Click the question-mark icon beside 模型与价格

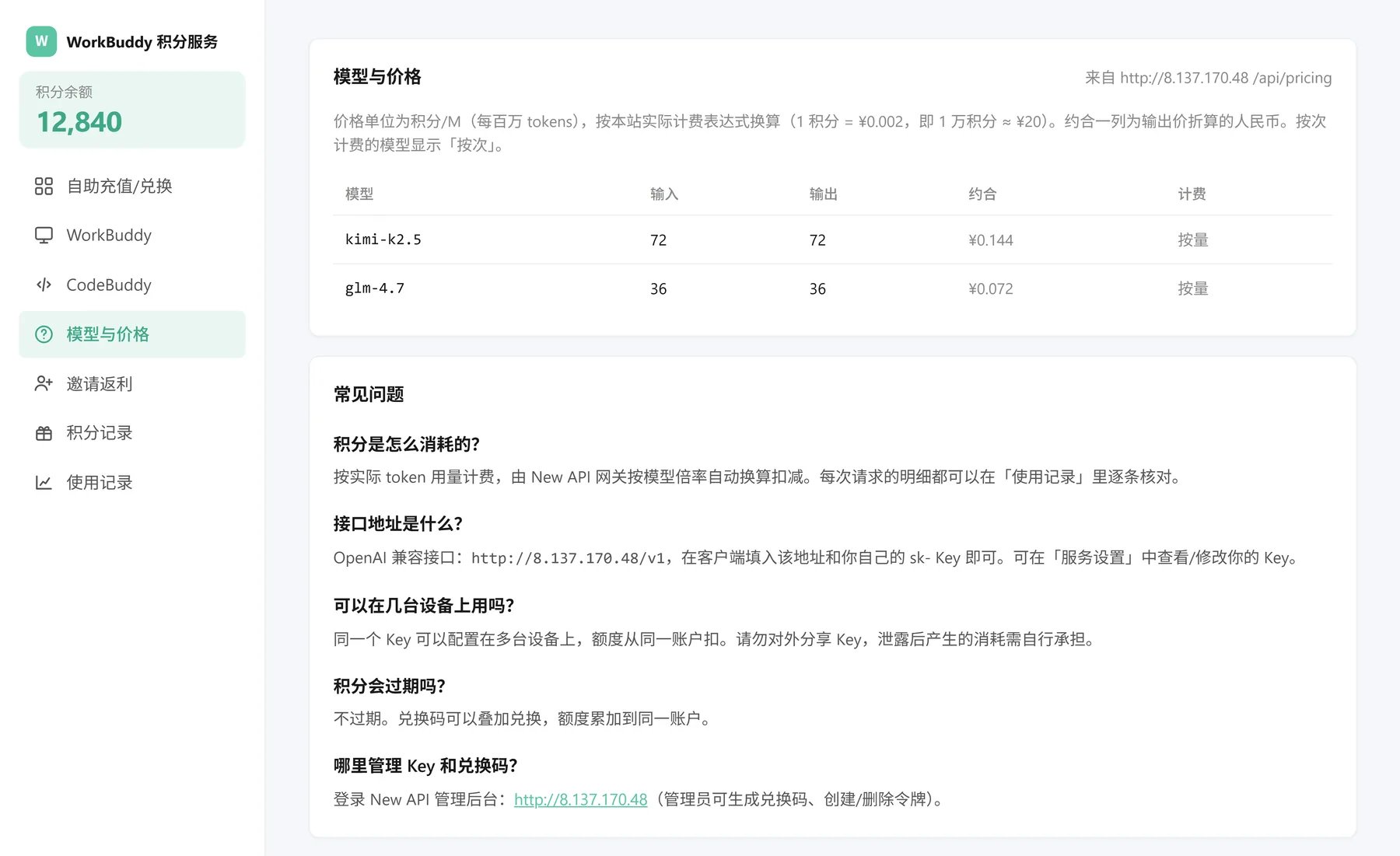[x=44, y=334]
